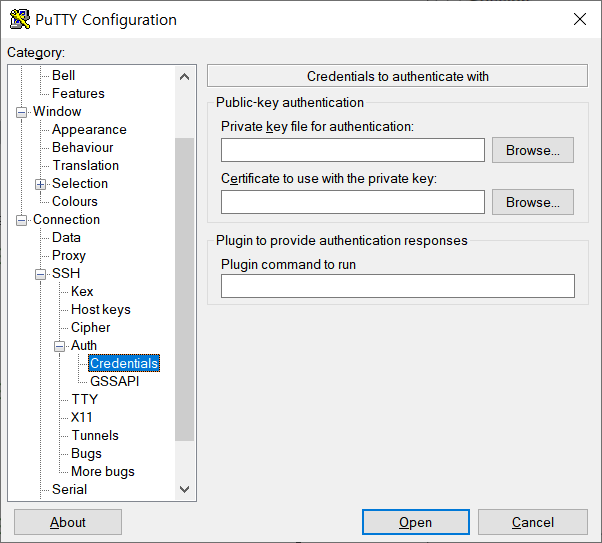Image resolution: width=602 pixels, height=543 pixels.
Task: Open the Serial settings
Action: point(69,490)
